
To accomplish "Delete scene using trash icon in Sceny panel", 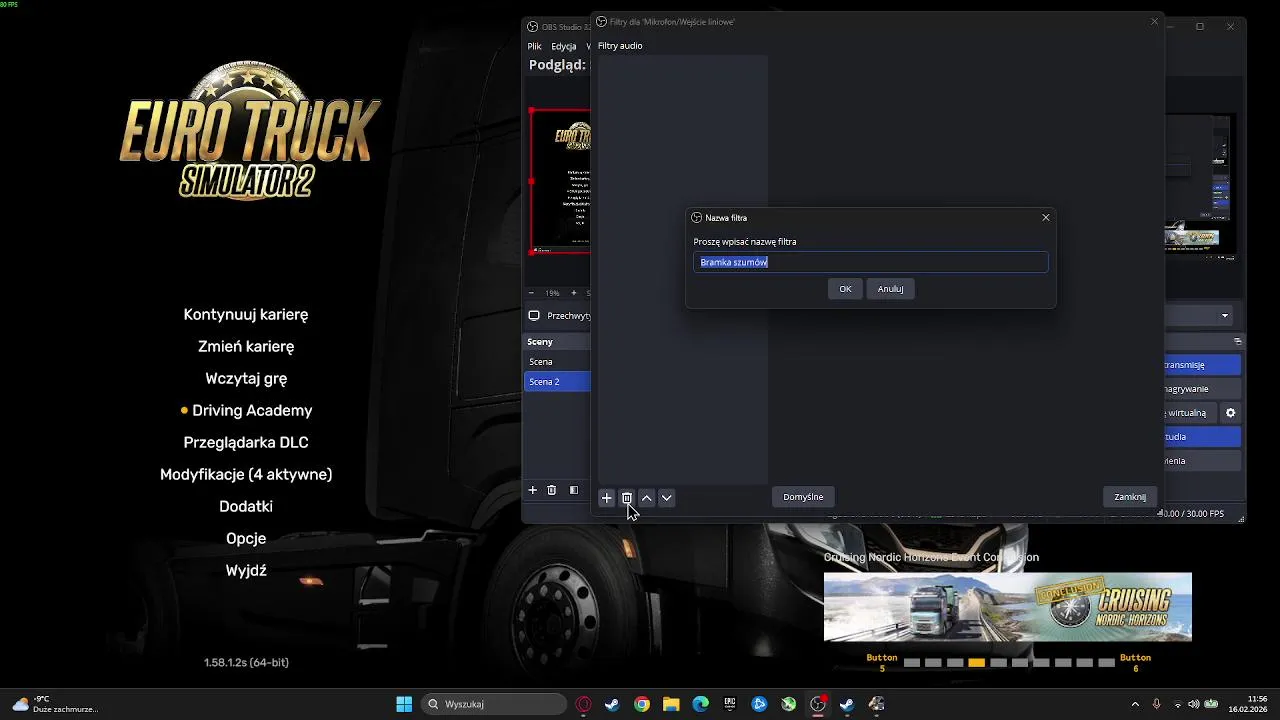I will point(551,490).
